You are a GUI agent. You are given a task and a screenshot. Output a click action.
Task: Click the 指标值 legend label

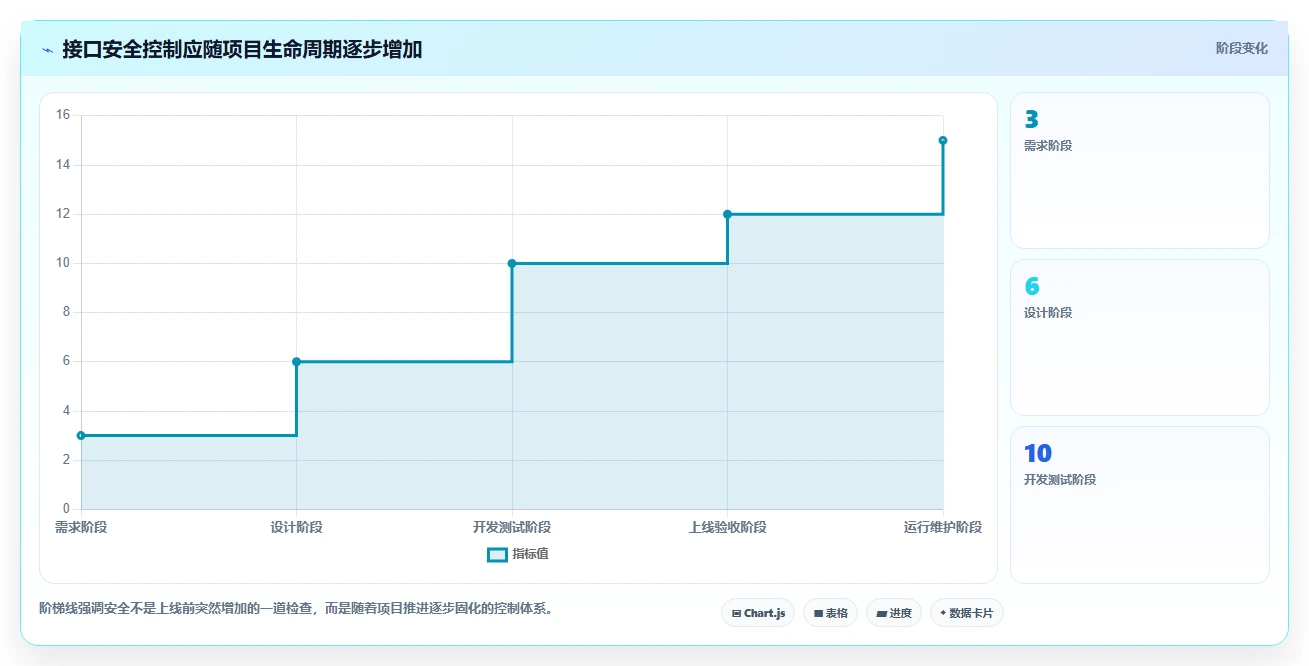coord(530,554)
